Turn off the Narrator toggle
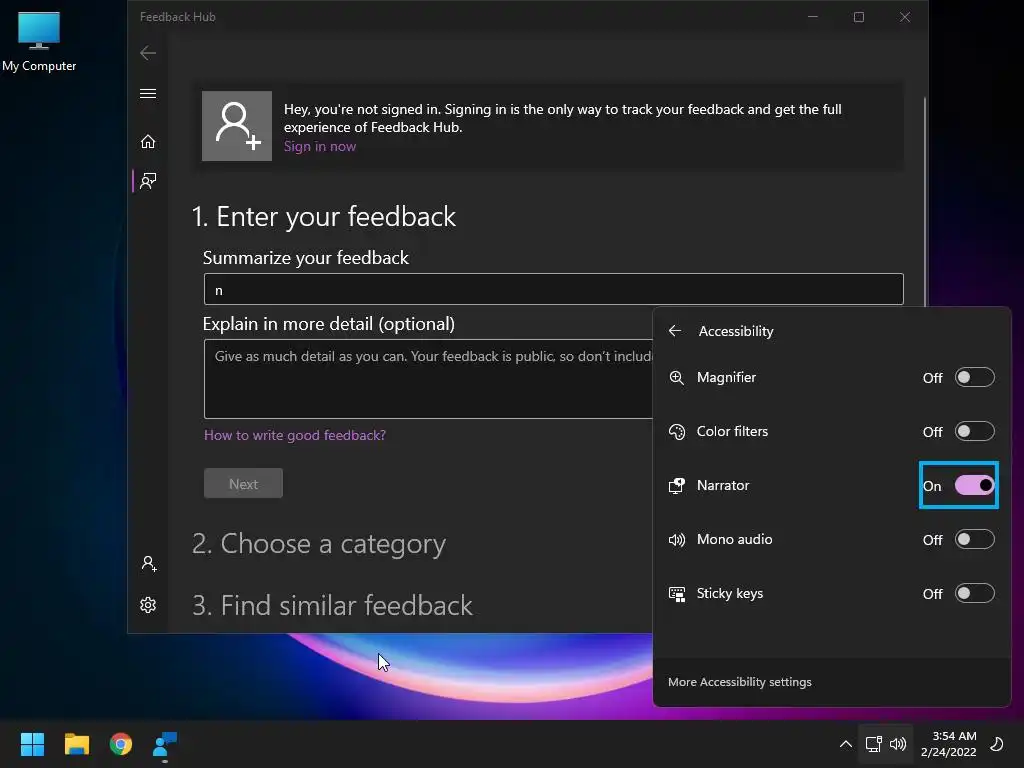This screenshot has height=768, width=1024. 974,485
